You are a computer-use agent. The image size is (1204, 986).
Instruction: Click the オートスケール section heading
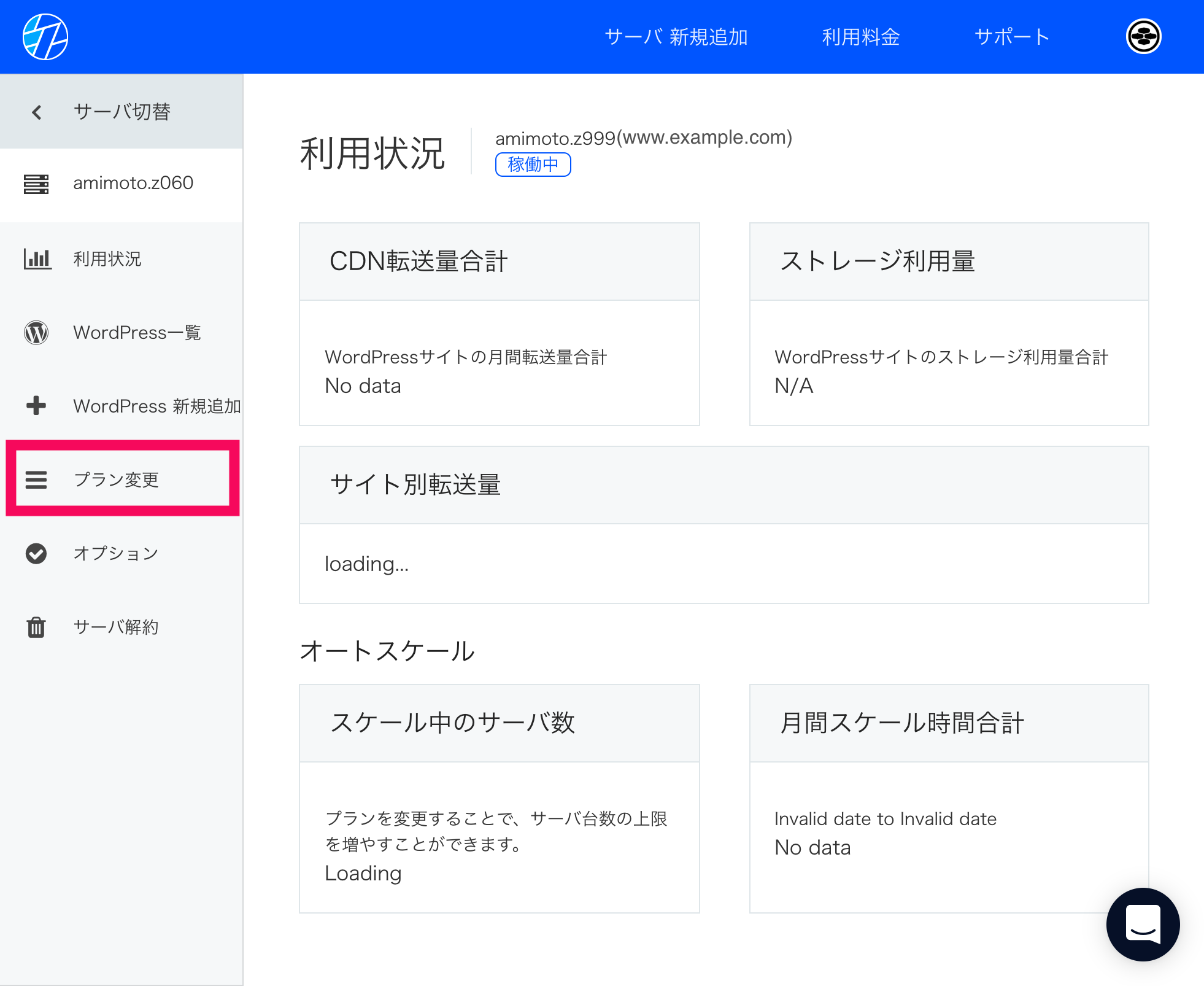[x=387, y=651]
